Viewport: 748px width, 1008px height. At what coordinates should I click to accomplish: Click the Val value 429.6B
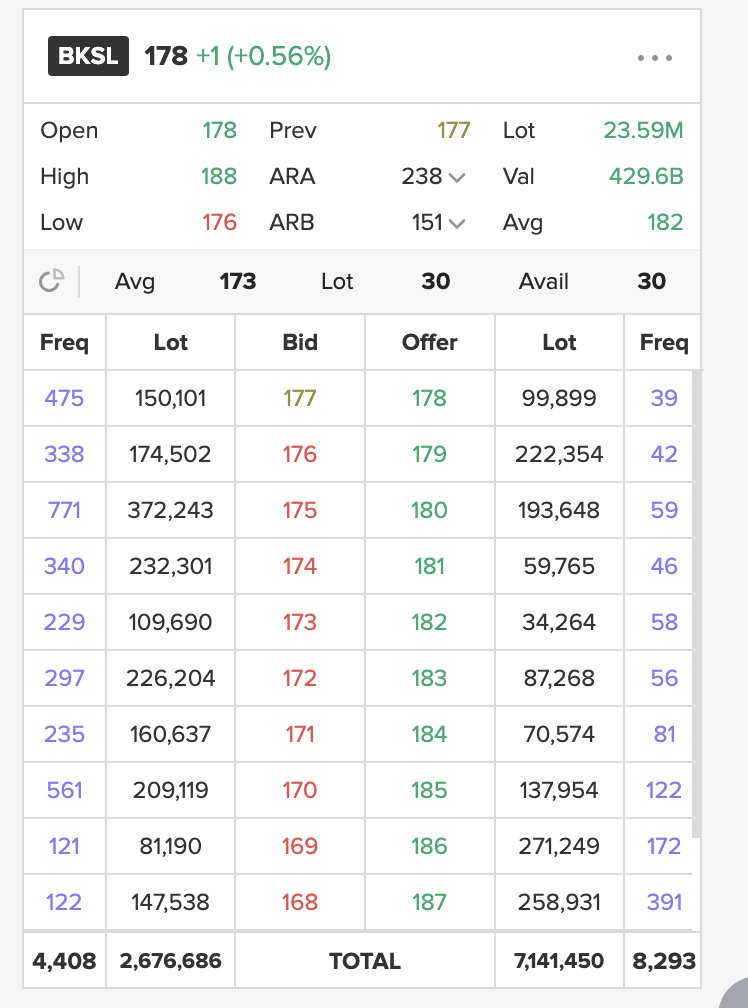(646, 176)
